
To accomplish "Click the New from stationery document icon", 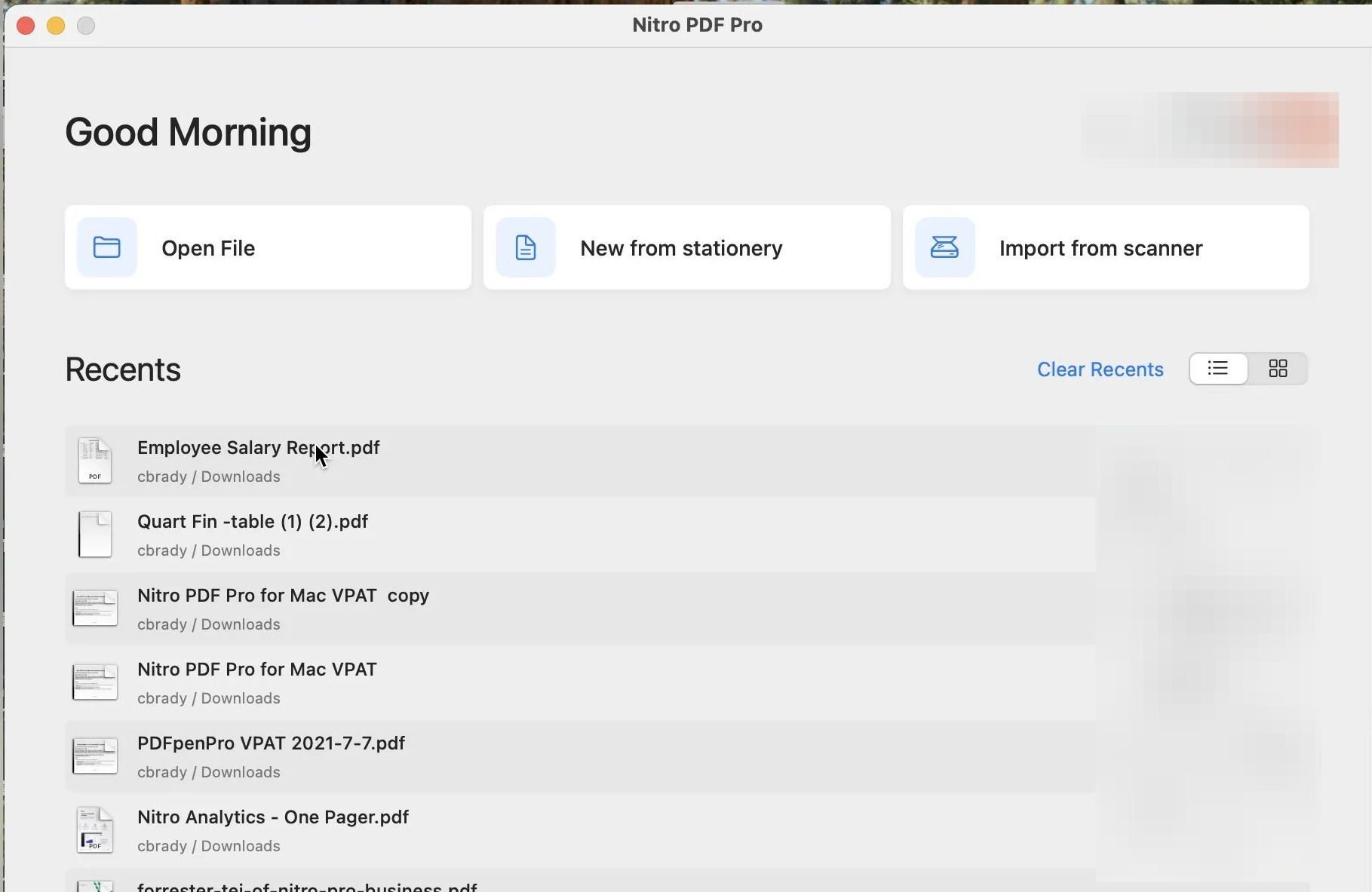I will [x=526, y=247].
